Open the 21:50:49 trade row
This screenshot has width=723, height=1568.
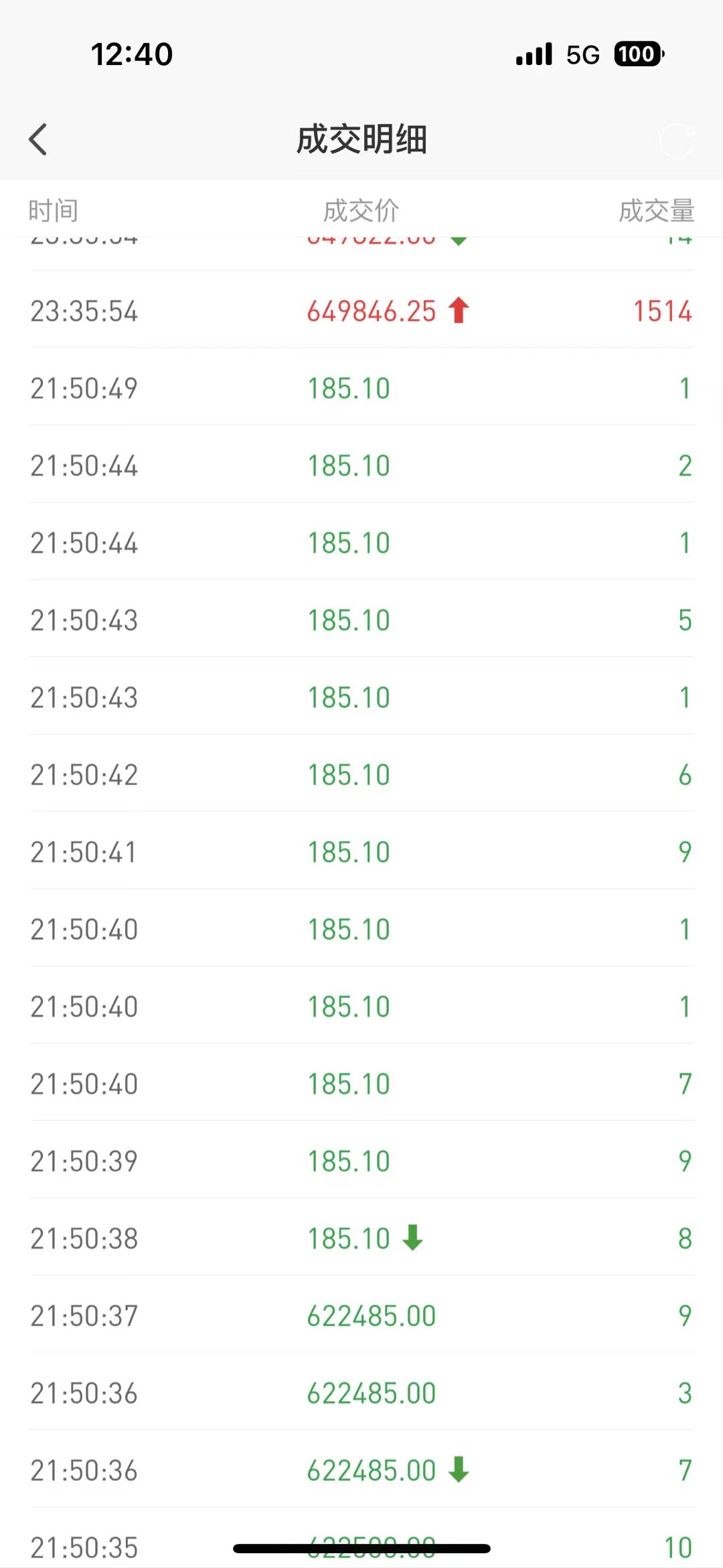point(361,387)
